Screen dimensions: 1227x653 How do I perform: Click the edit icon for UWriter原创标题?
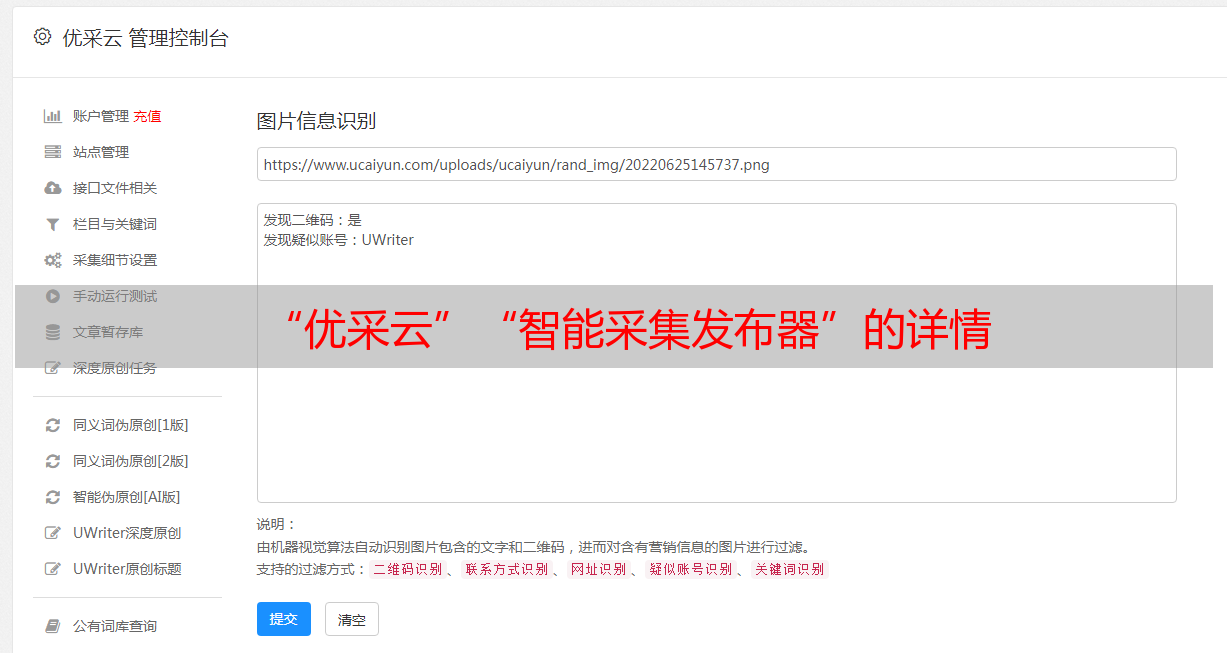coord(53,569)
